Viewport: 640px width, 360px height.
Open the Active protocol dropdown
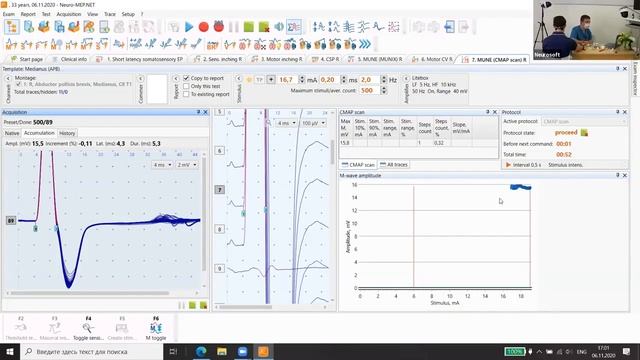click(x=584, y=122)
